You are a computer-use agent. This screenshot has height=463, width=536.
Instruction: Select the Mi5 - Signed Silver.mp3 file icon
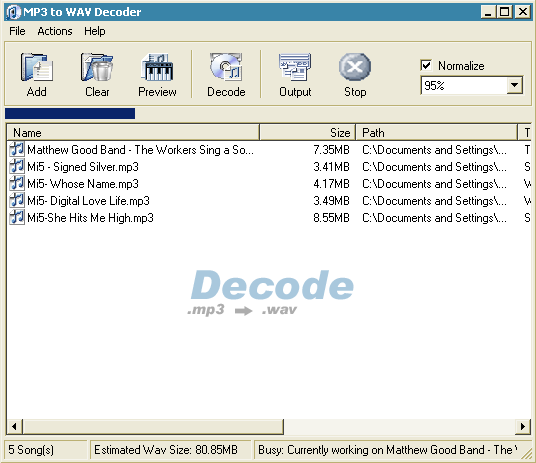pos(17,167)
